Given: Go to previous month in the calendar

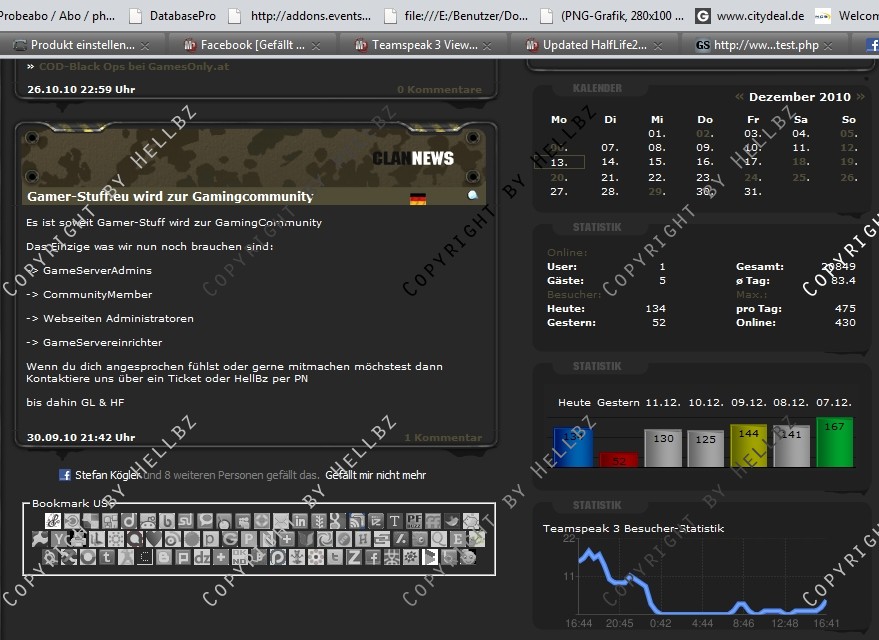Looking at the screenshot, I should [x=739, y=96].
